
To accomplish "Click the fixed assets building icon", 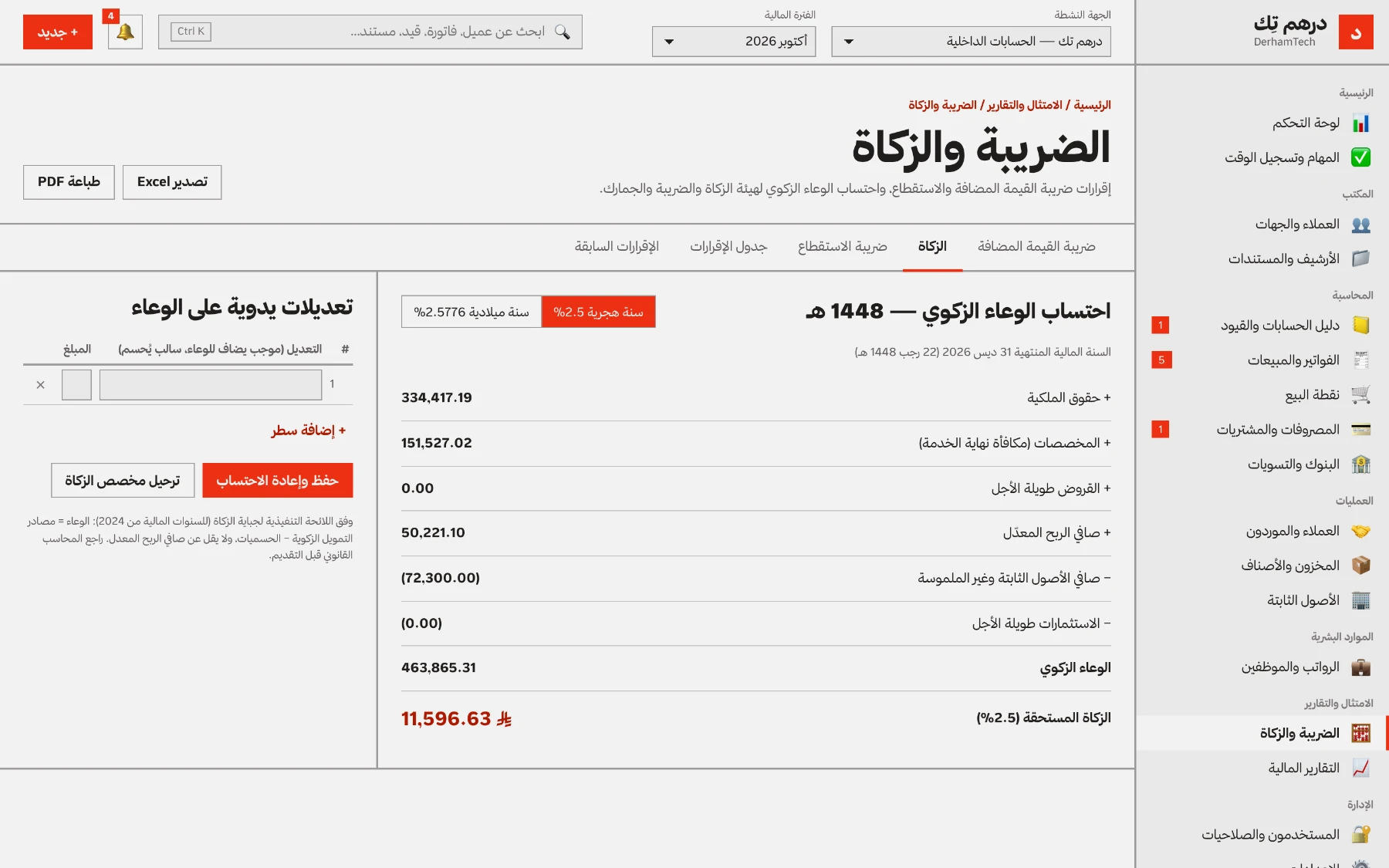I will pos(1360,600).
